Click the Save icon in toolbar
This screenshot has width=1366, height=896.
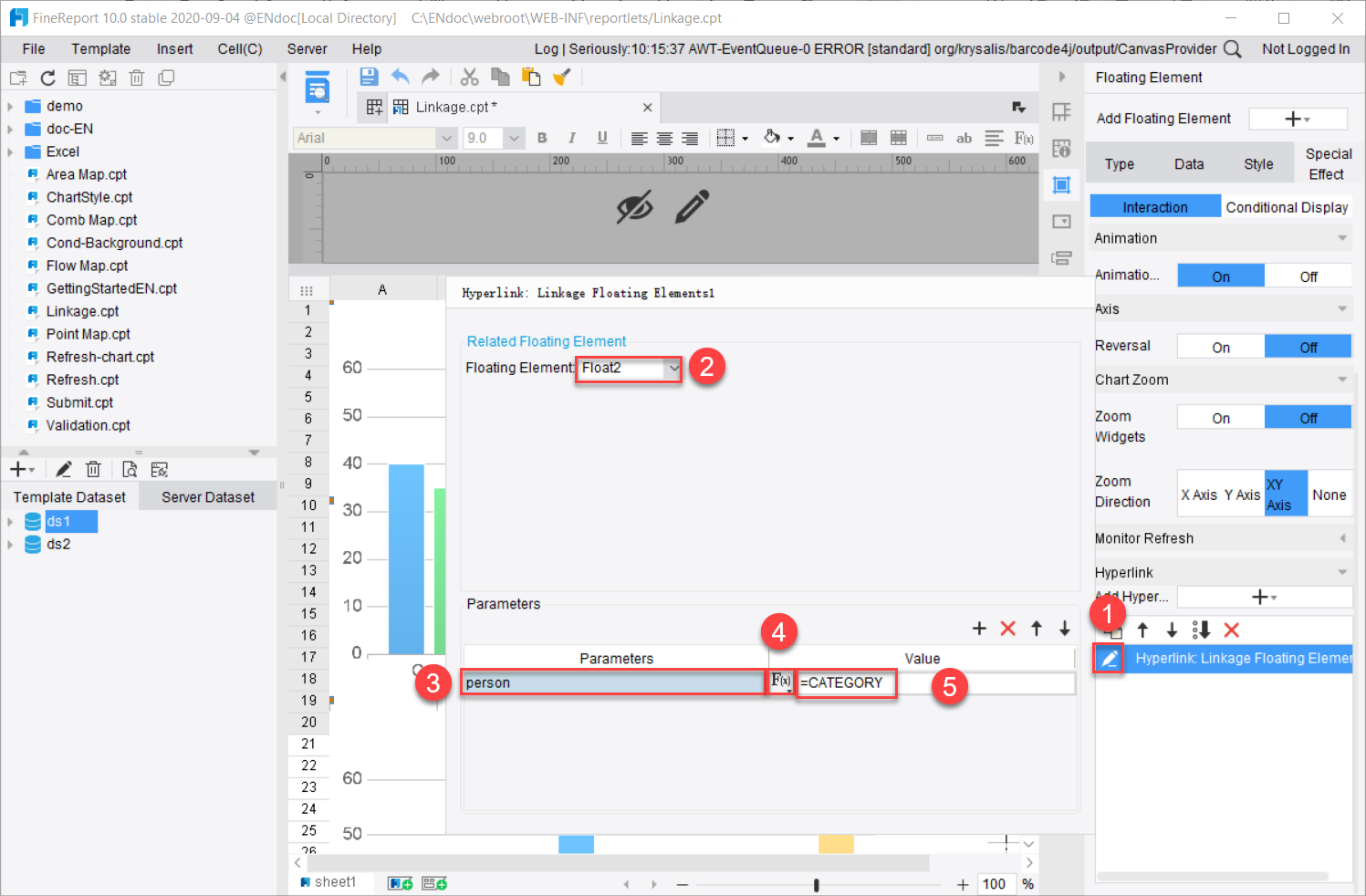[x=369, y=77]
